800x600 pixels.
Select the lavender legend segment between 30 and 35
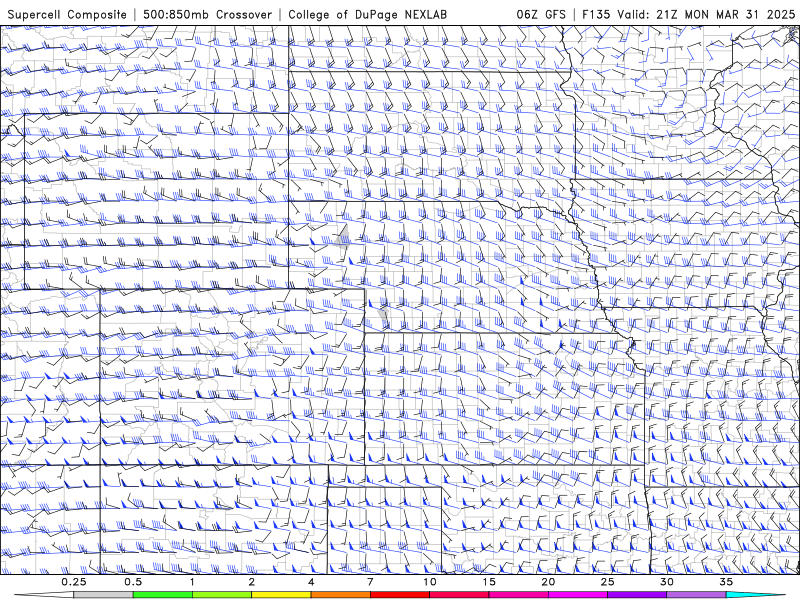(696, 595)
